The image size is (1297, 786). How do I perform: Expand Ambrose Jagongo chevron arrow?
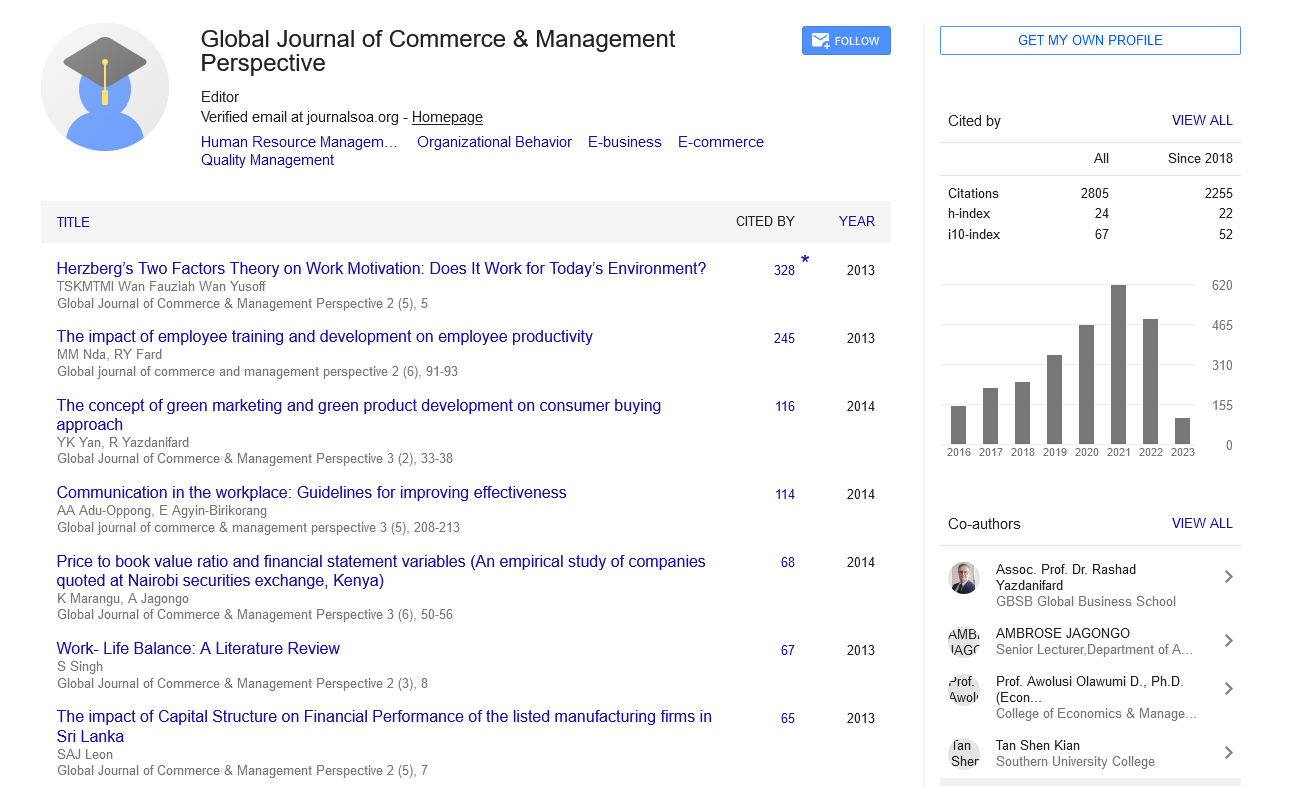pos(1229,641)
